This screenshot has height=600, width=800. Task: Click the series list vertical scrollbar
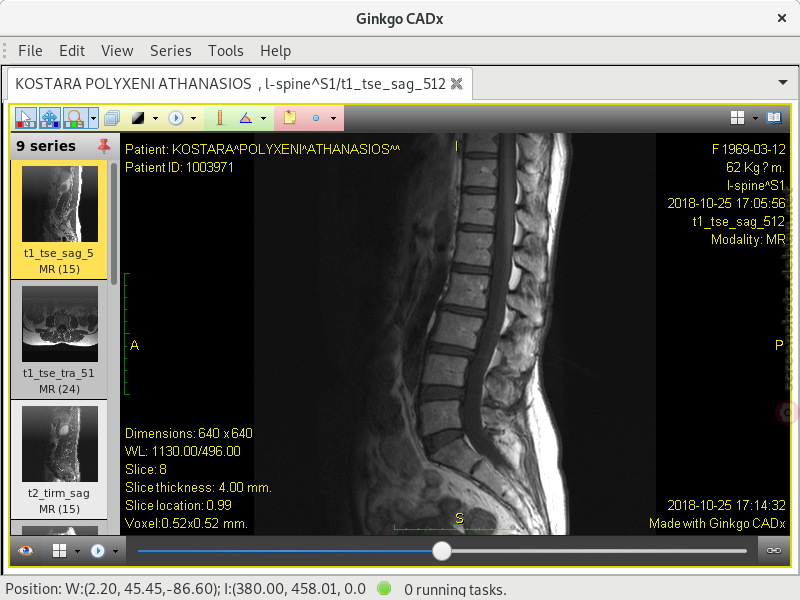(x=114, y=224)
